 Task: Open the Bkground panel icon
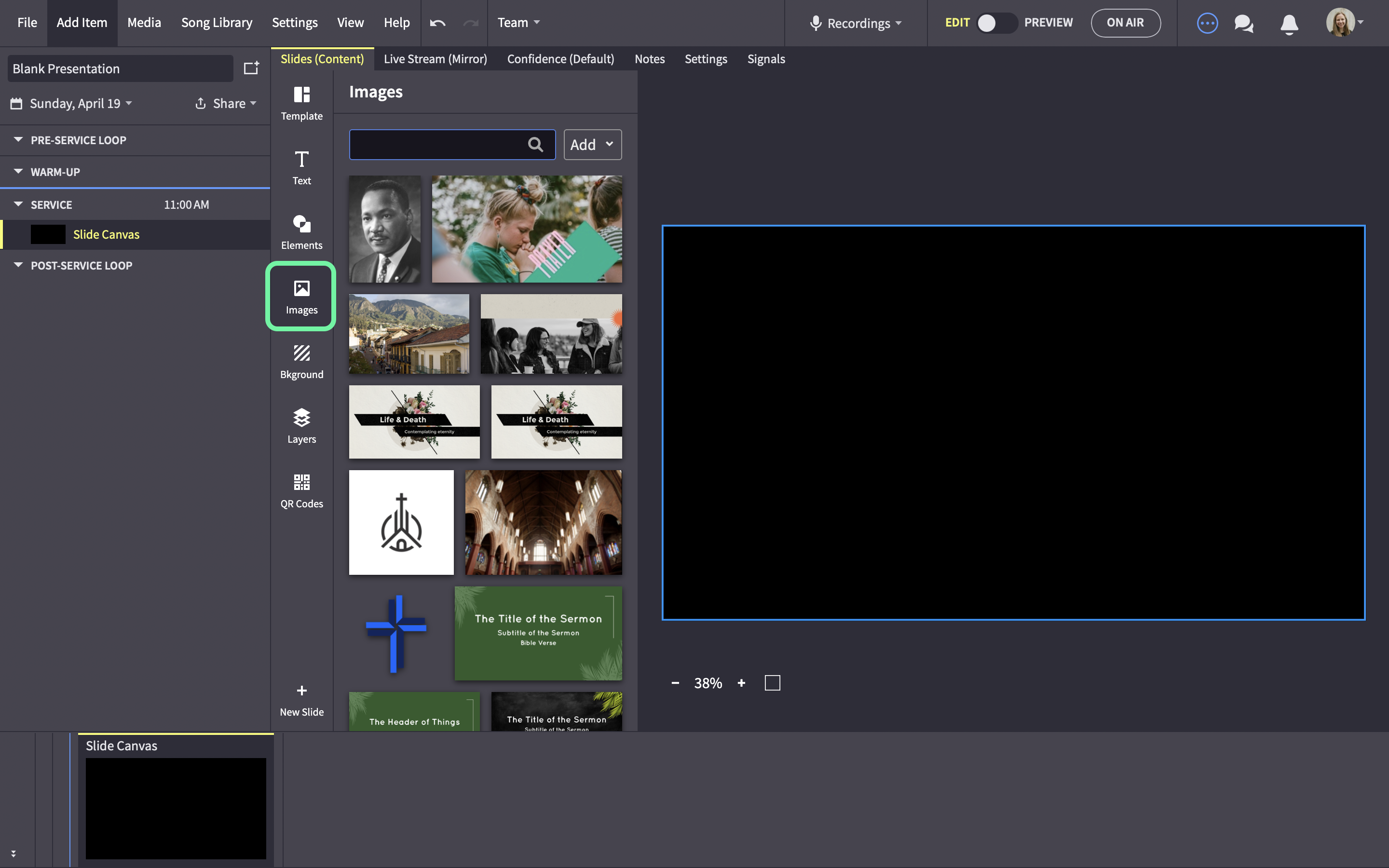pos(301,353)
